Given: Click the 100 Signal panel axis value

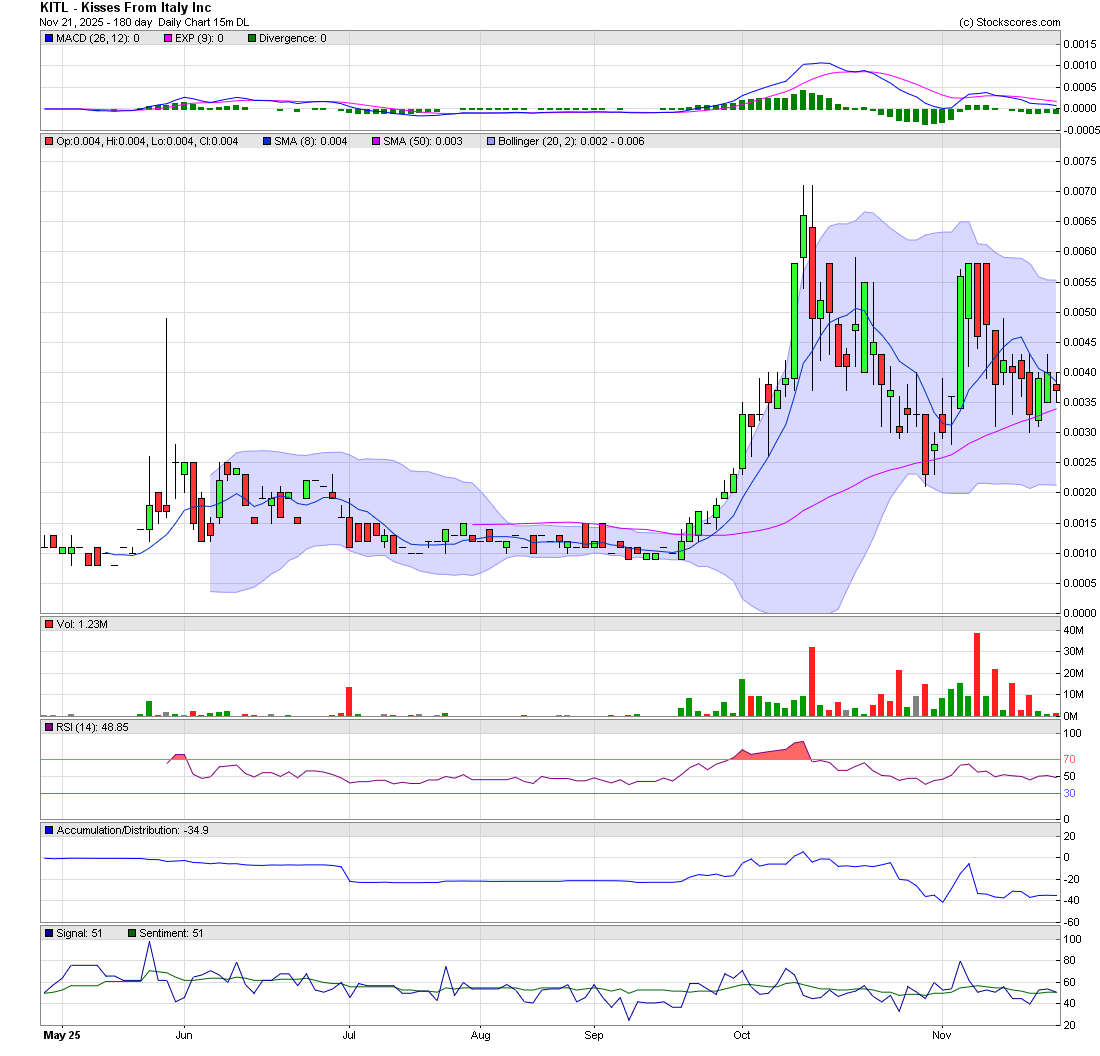Looking at the screenshot, I should click(x=1073, y=940).
